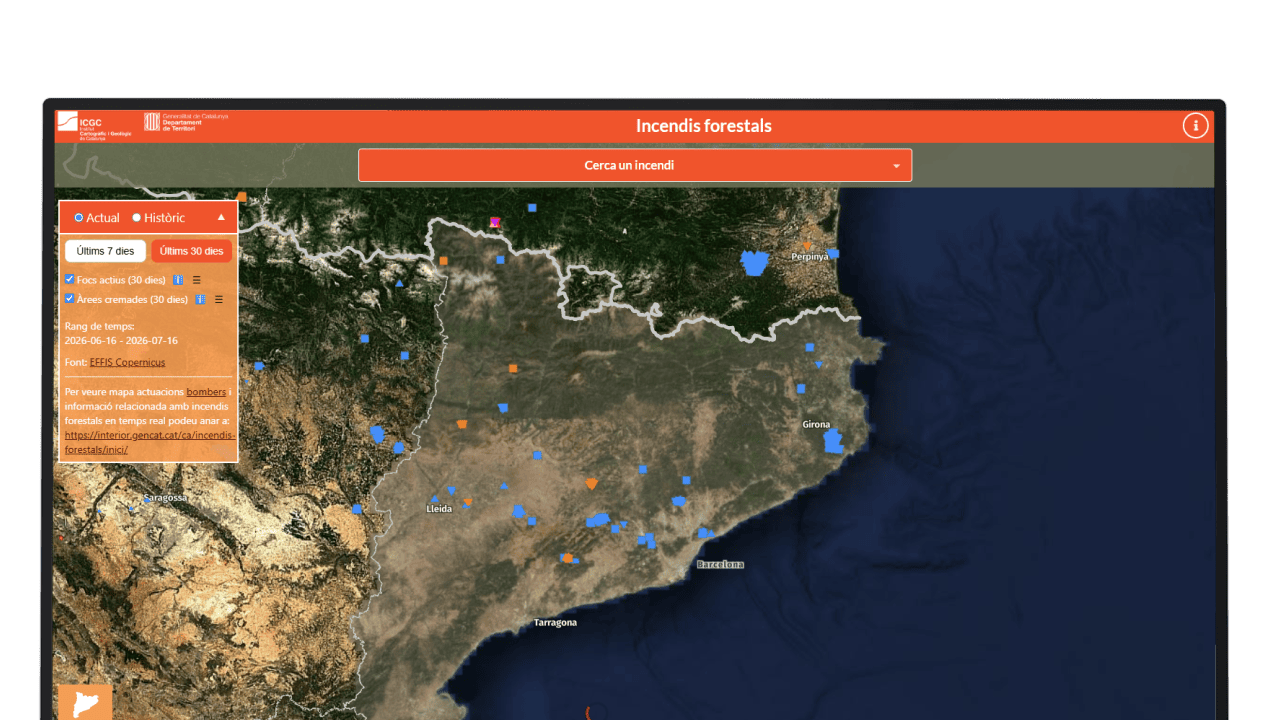Screen dimensions: 1280x720
Task: Open blue info icon beside Focs actius
Action: (x=178, y=280)
